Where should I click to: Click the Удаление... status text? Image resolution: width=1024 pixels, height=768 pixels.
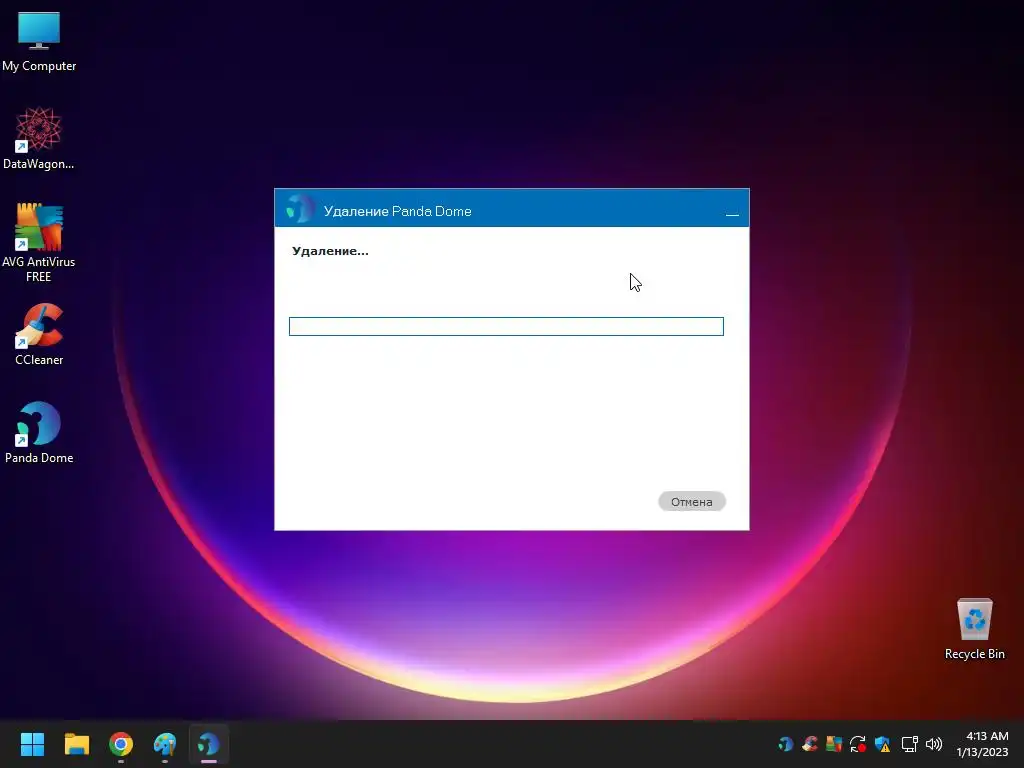click(330, 251)
